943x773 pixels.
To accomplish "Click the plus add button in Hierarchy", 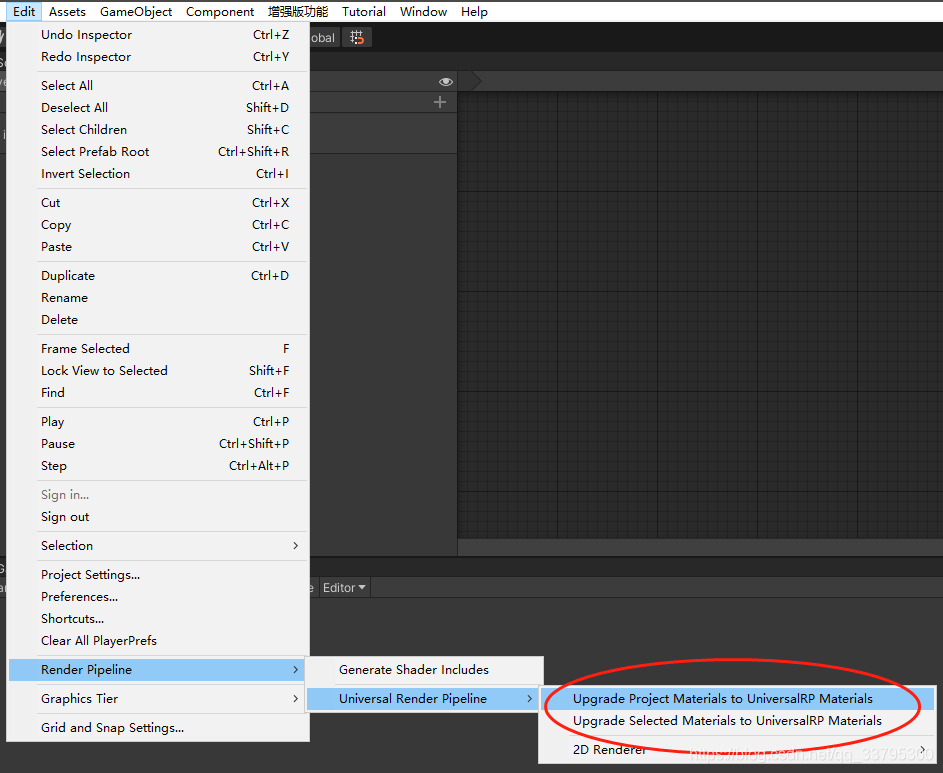I will pyautogui.click(x=440, y=102).
